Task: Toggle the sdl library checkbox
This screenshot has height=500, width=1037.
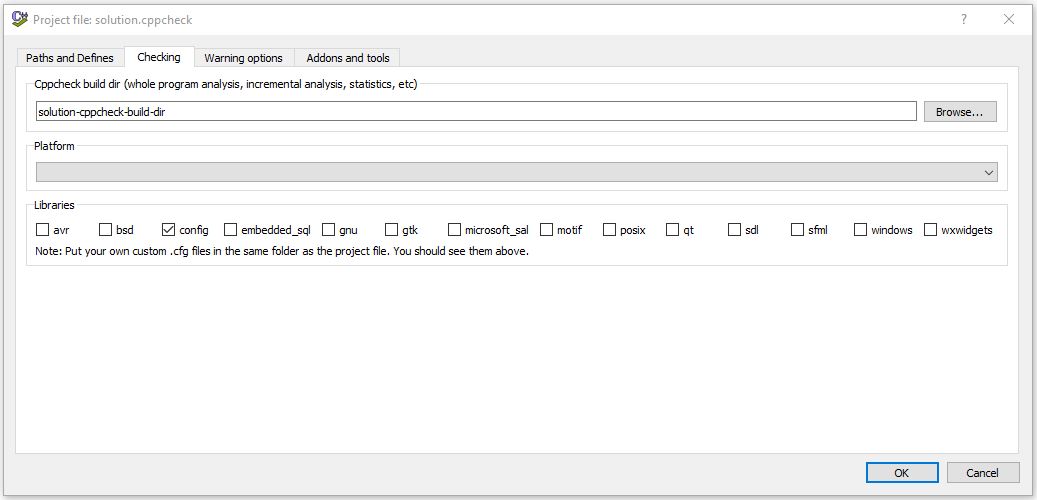Action: click(x=734, y=229)
